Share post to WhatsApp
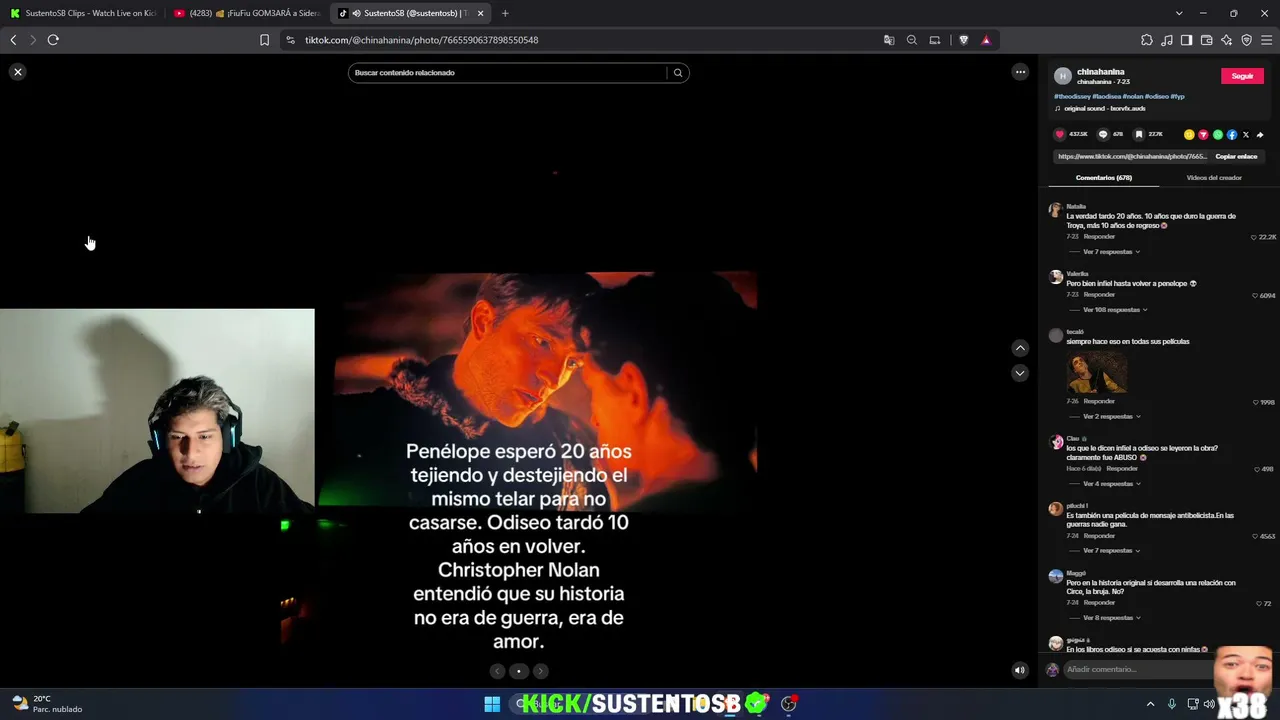This screenshot has height=720, width=1280. coord(1218,135)
